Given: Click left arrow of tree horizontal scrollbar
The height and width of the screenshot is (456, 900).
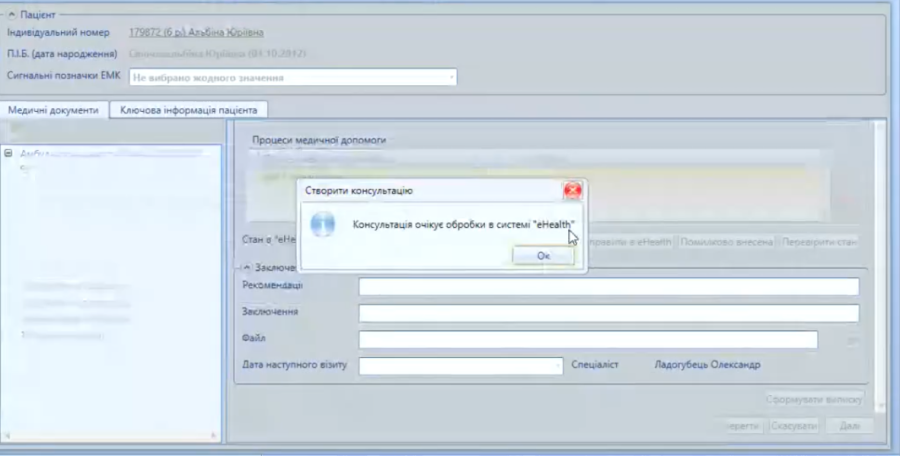Looking at the screenshot, I should pyautogui.click(x=7, y=436).
